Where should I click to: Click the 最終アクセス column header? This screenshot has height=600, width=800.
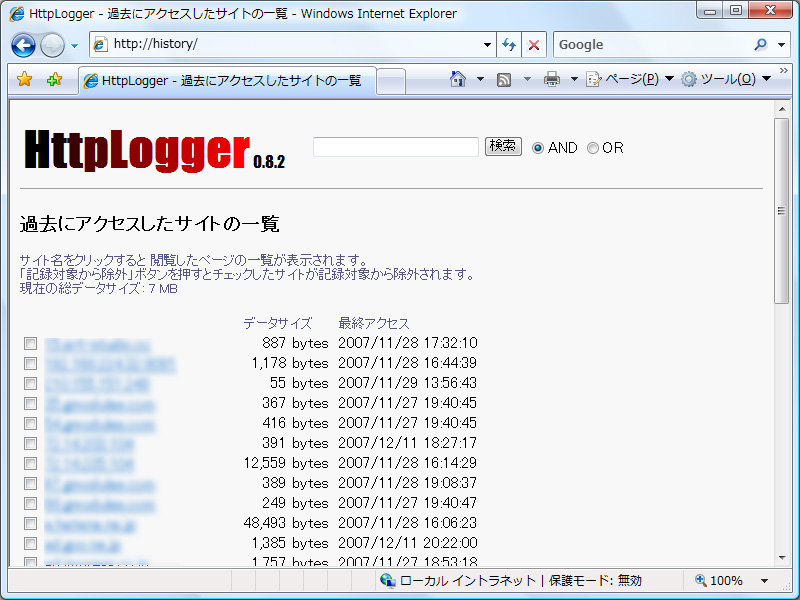click(374, 323)
